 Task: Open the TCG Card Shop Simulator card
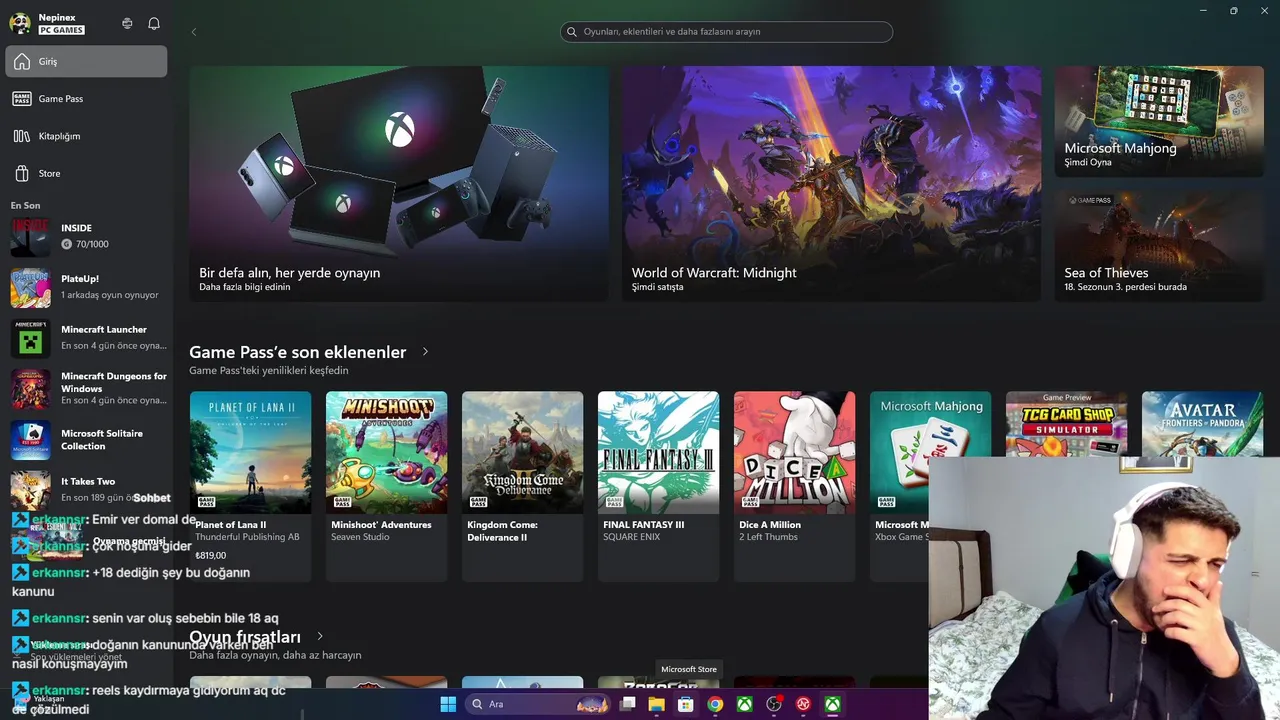pos(1066,424)
